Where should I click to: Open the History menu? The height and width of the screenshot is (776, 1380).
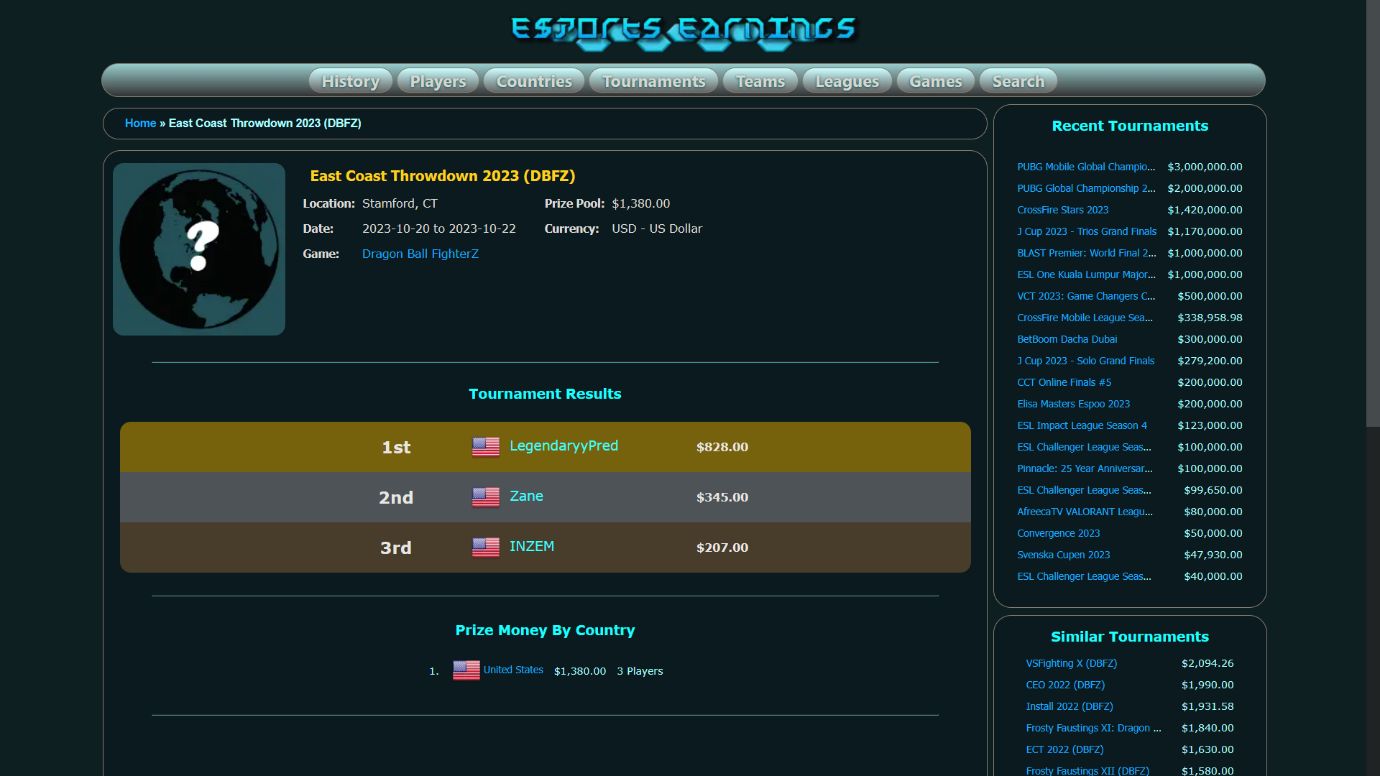click(x=350, y=81)
